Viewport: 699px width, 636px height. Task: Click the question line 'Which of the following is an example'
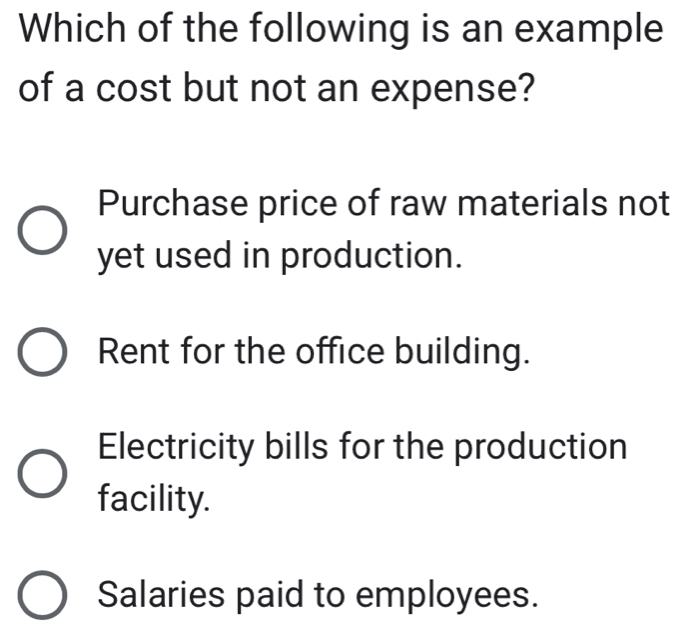341,29
